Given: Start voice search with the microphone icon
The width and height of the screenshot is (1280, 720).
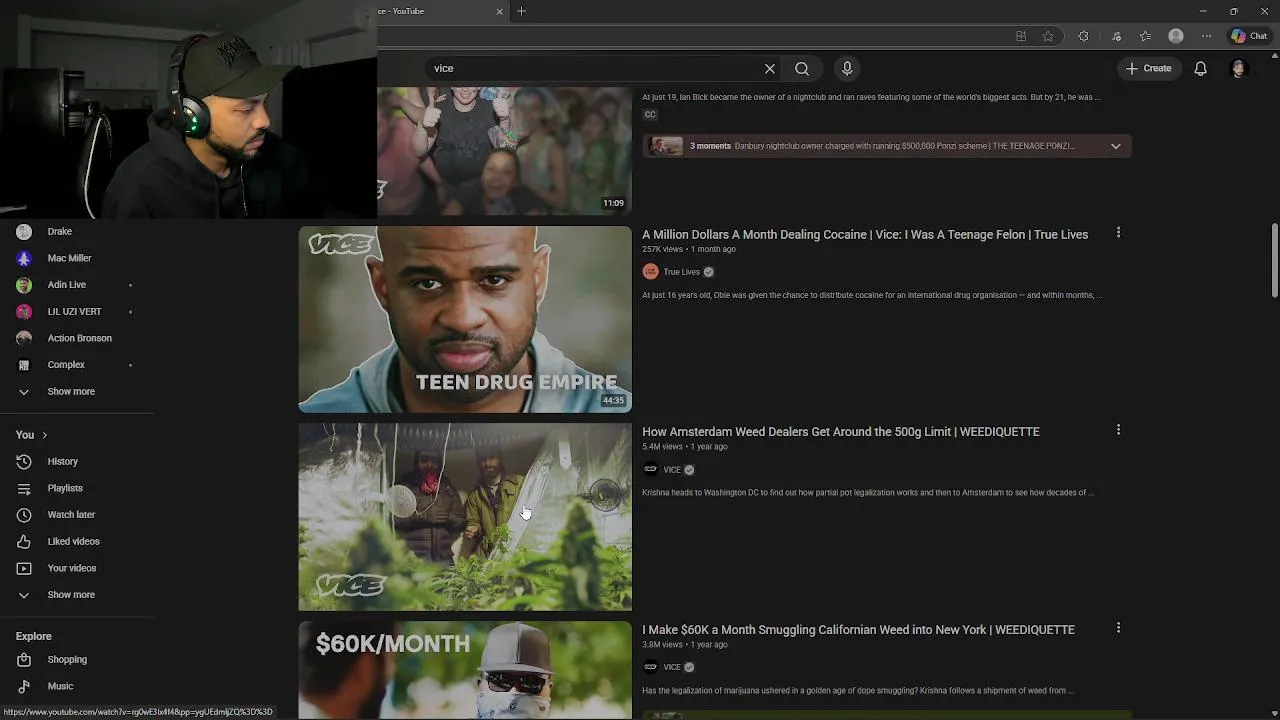Looking at the screenshot, I should click(847, 68).
